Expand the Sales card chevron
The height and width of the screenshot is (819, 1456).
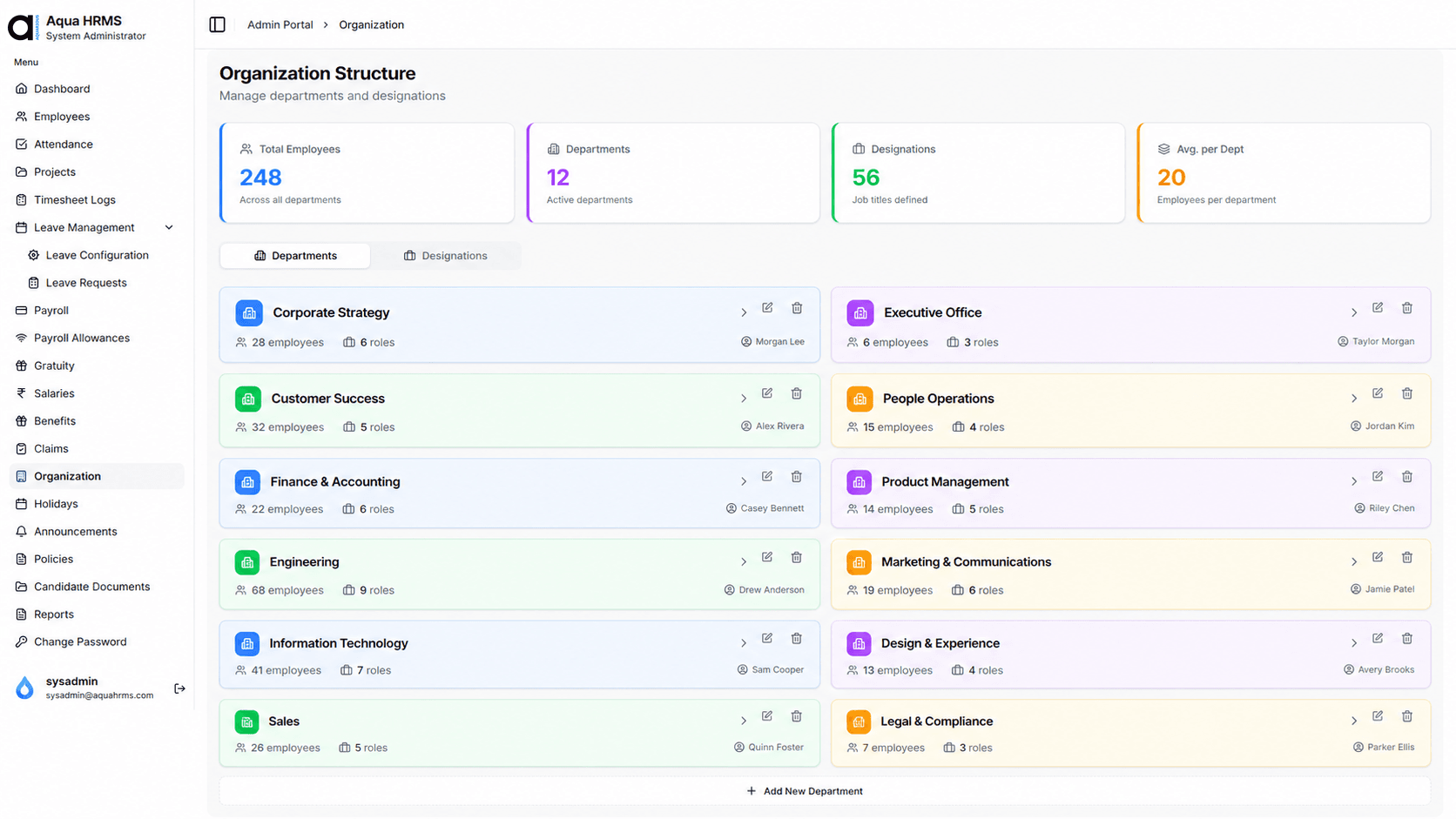pyautogui.click(x=744, y=721)
